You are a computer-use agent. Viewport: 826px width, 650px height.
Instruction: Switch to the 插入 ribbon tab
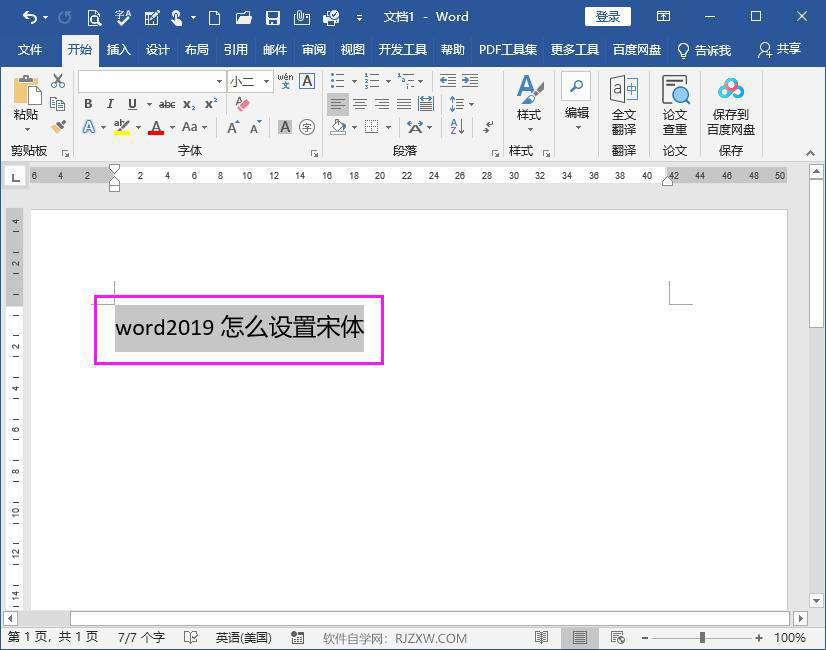119,48
